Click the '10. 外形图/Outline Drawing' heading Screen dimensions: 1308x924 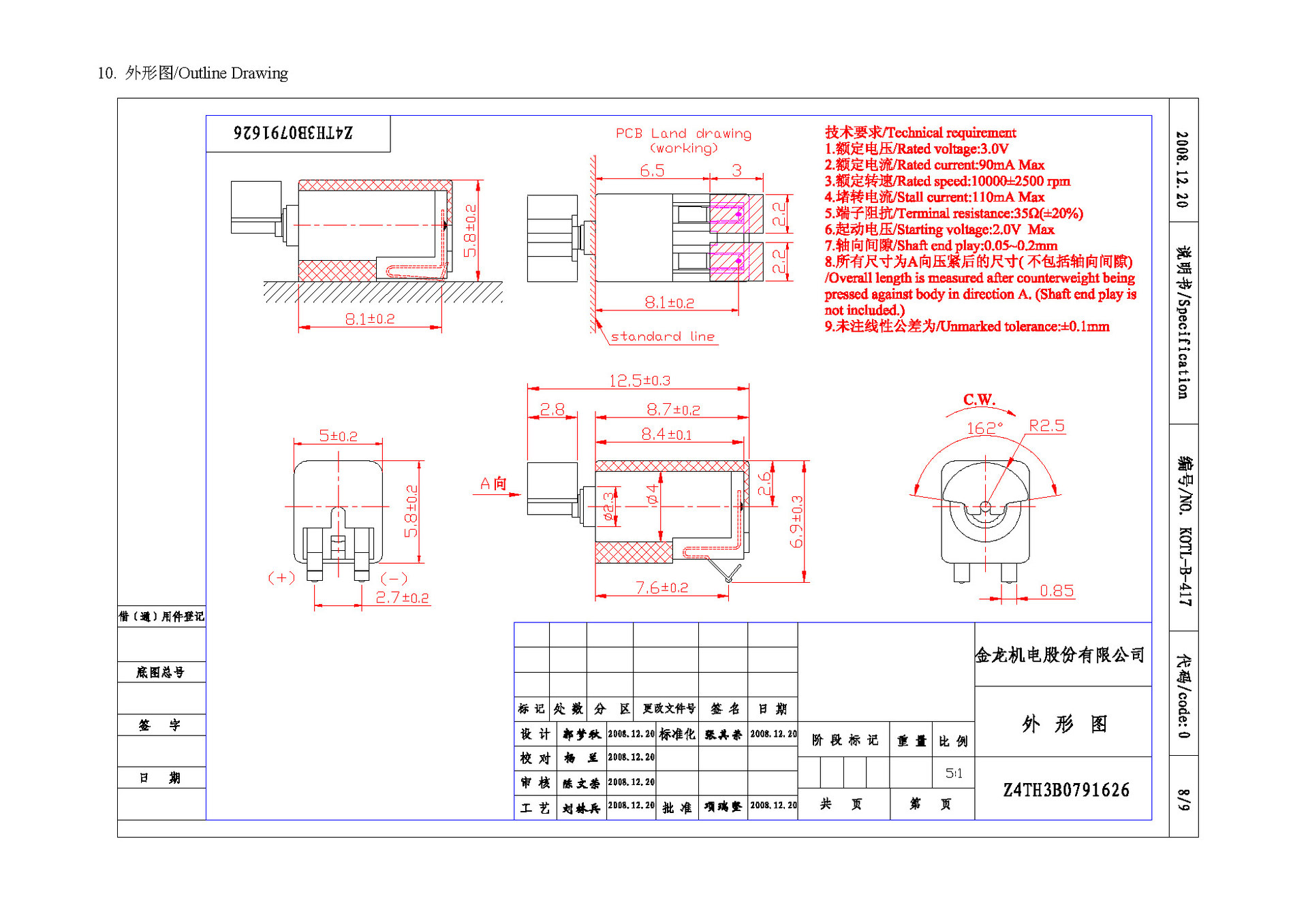pos(193,73)
